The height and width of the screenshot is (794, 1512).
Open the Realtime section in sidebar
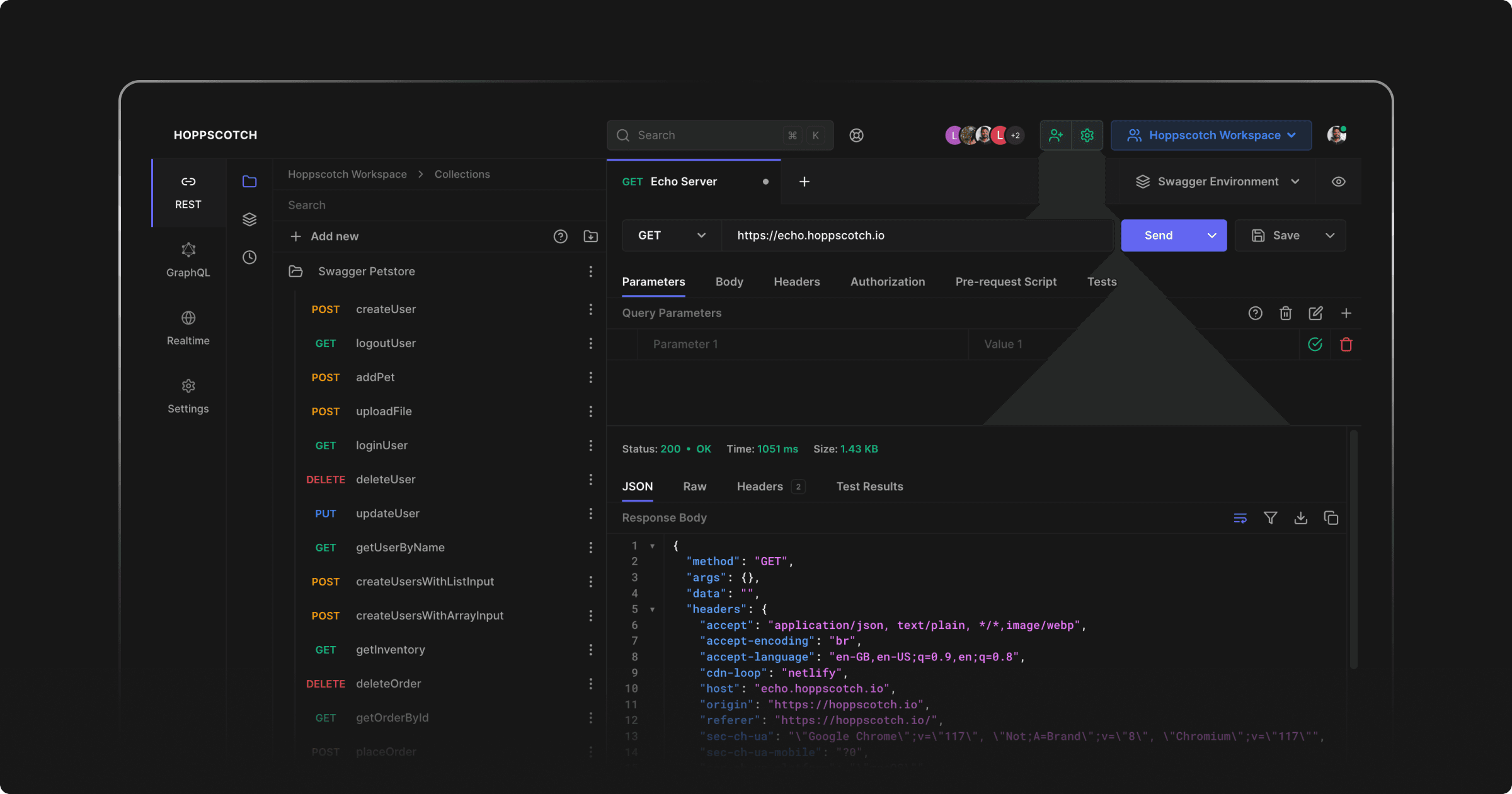(x=188, y=328)
